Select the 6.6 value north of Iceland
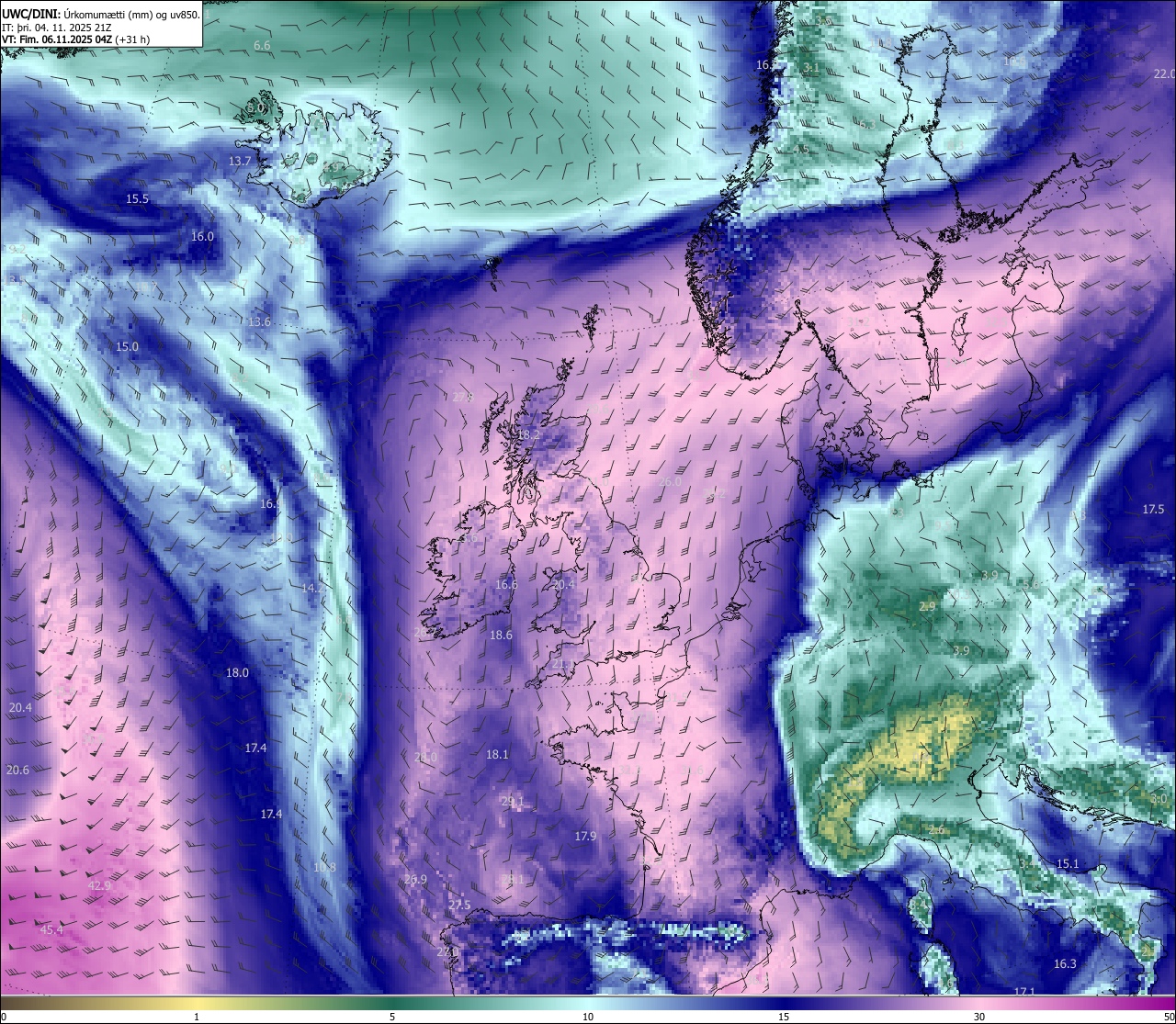This screenshot has width=1176, height=1024. 262,45
